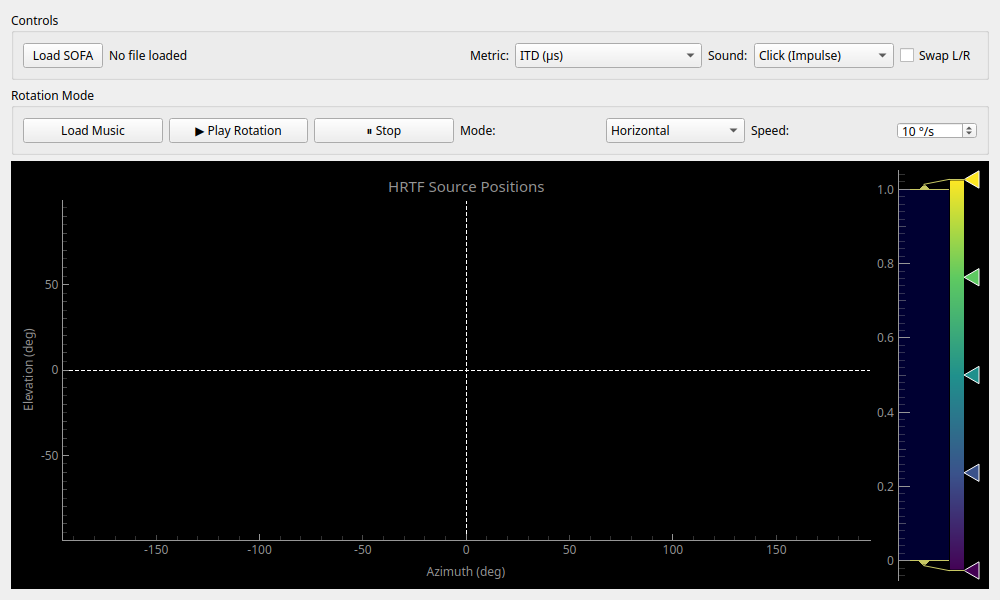Select the green gradient tick marker
1000x600 pixels.
(x=971, y=277)
